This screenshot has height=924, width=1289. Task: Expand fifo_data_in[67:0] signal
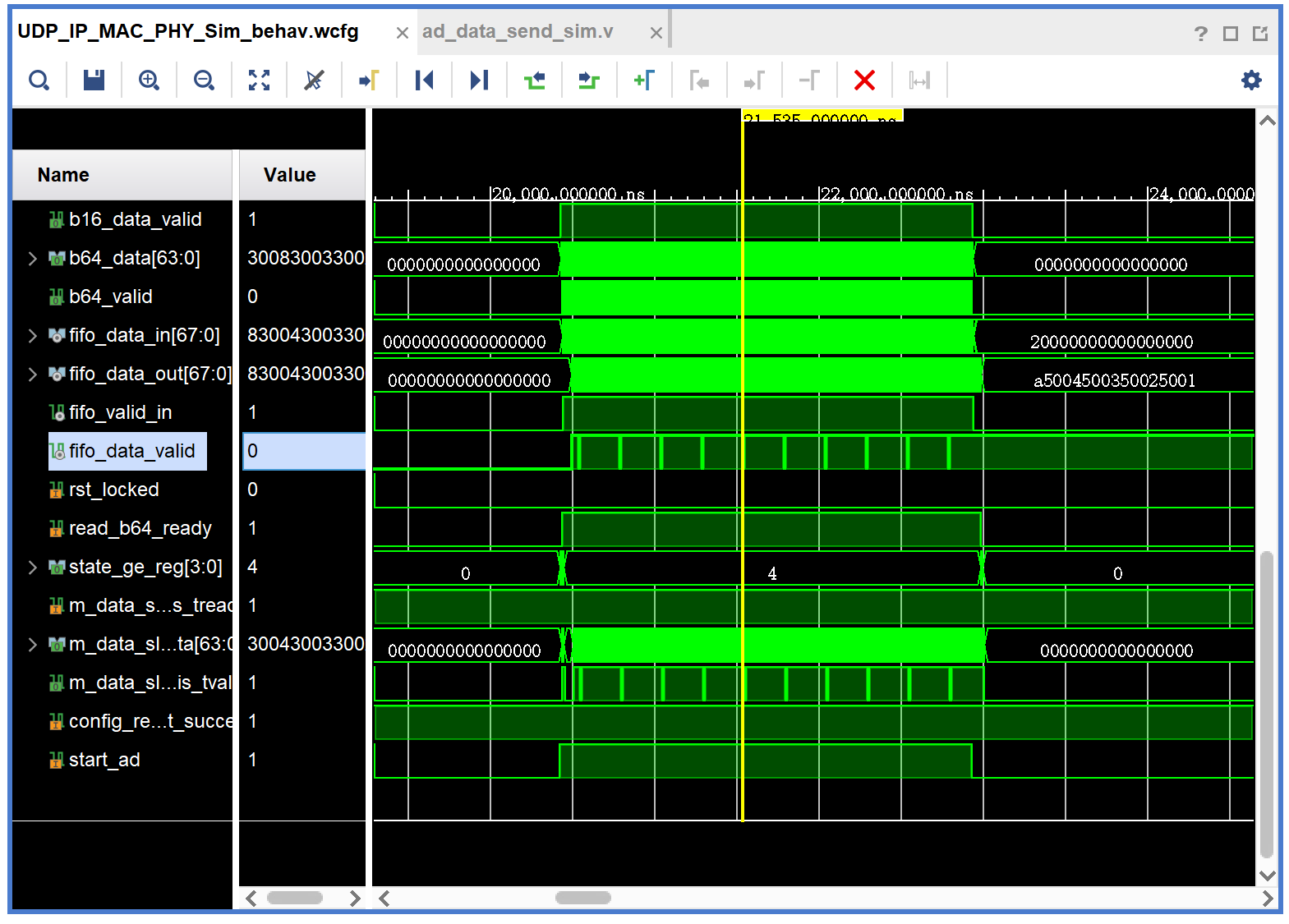(33, 336)
